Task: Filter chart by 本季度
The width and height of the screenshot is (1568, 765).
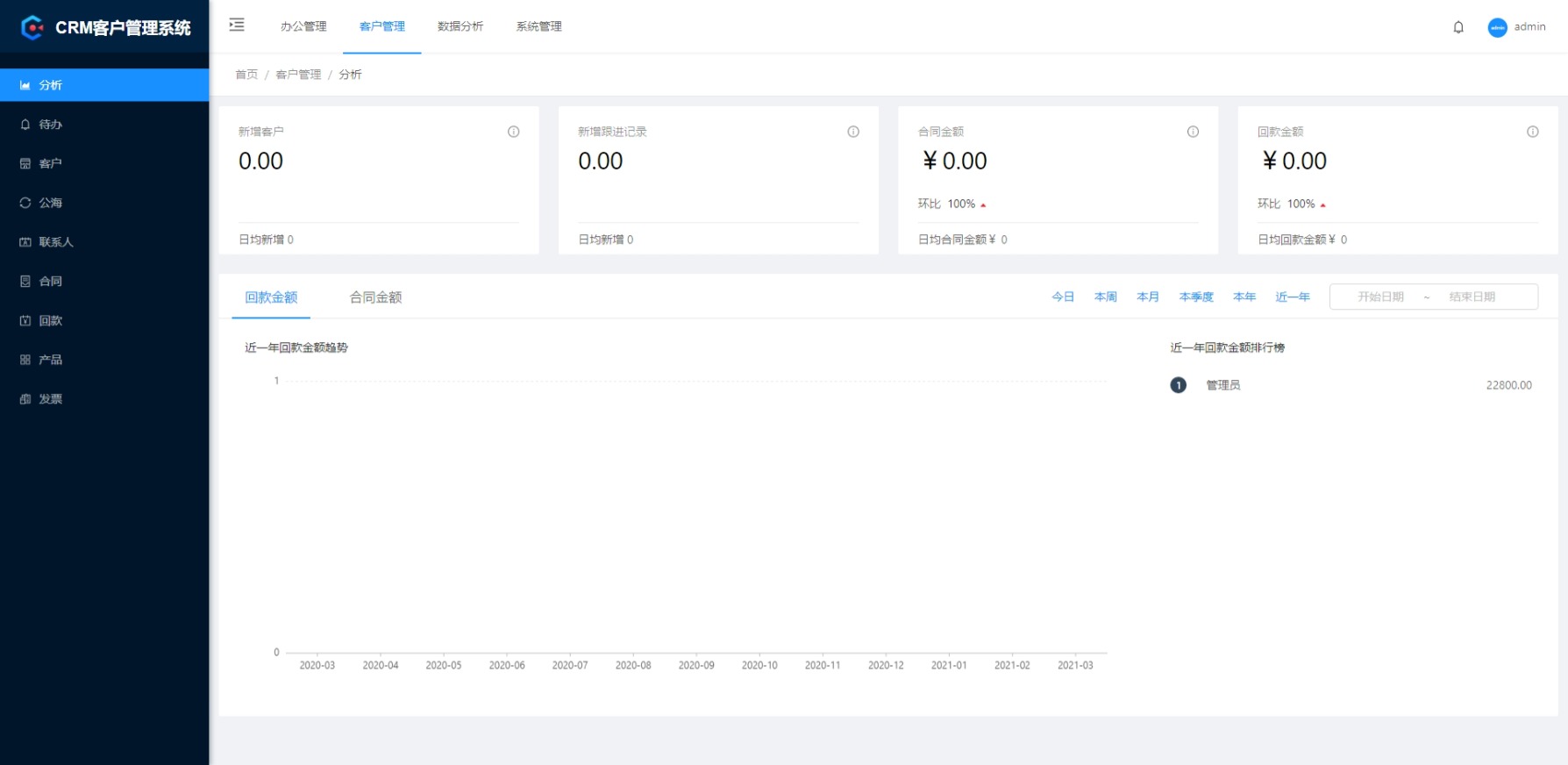Action: coord(1196,297)
